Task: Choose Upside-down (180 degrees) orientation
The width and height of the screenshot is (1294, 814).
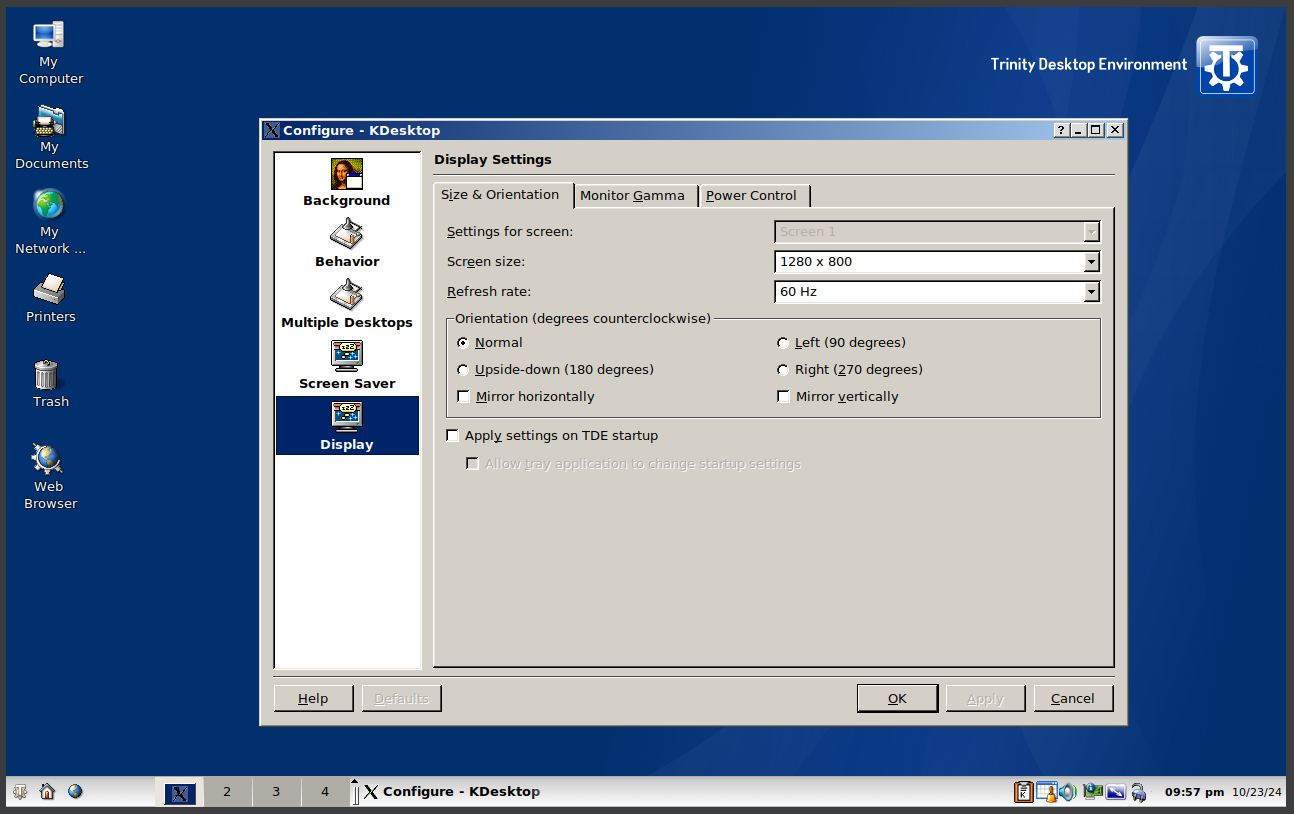Action: click(463, 370)
